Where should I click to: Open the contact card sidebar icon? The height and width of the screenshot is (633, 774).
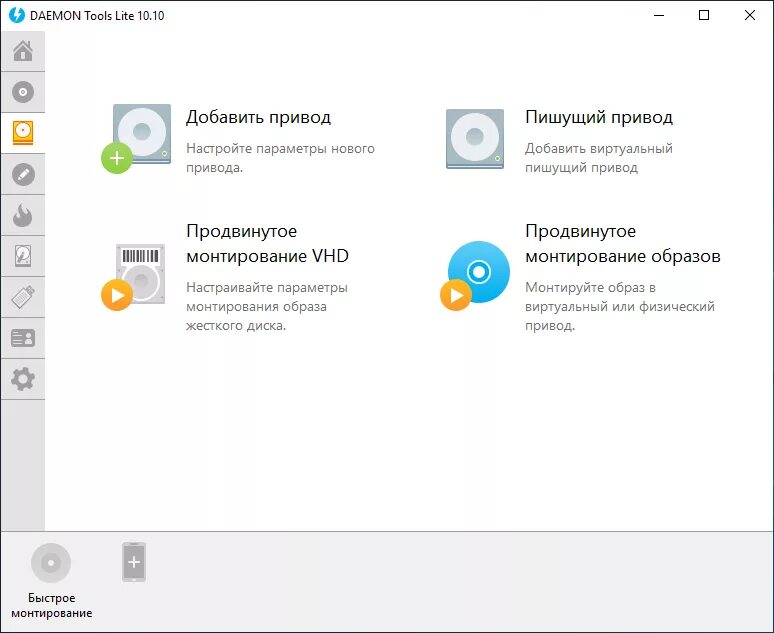pyautogui.click(x=23, y=338)
